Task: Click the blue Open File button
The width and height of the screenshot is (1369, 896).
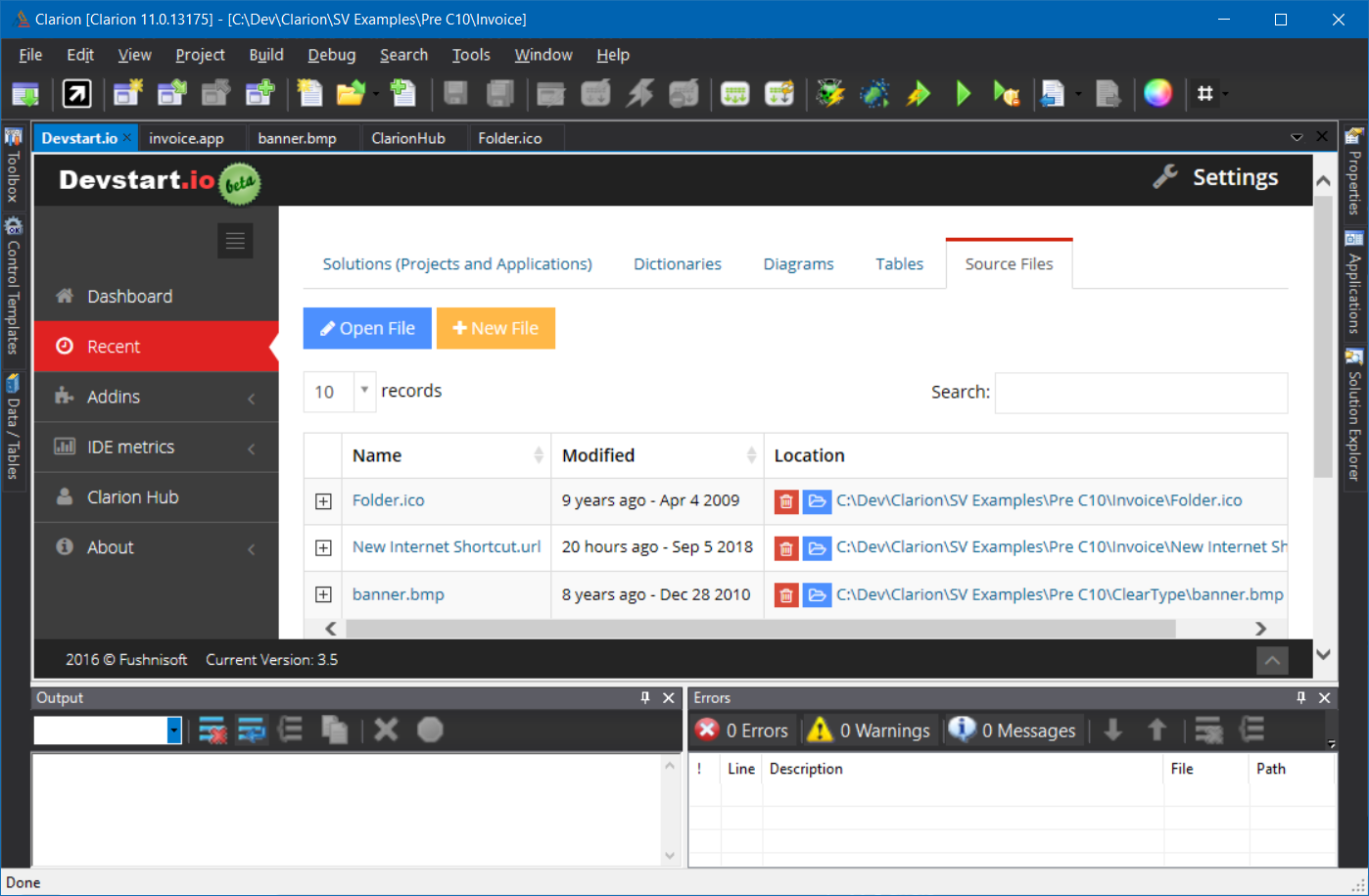Action: [x=367, y=329]
